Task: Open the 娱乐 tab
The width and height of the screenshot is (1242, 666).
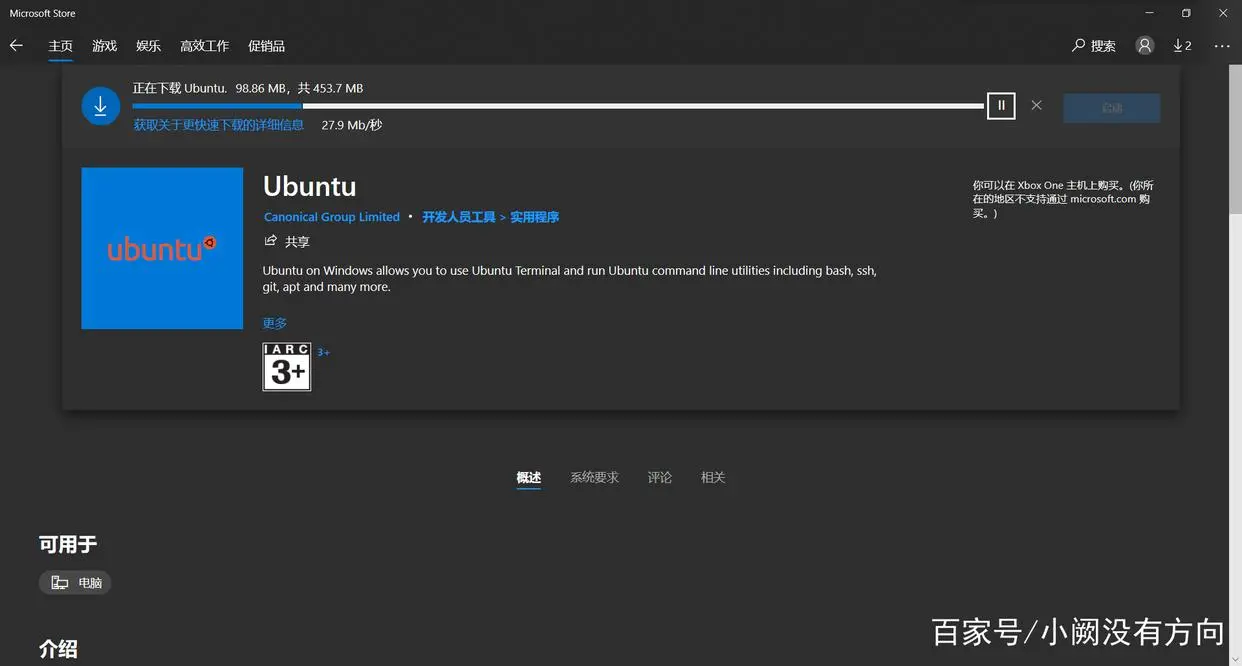Action: [x=148, y=46]
